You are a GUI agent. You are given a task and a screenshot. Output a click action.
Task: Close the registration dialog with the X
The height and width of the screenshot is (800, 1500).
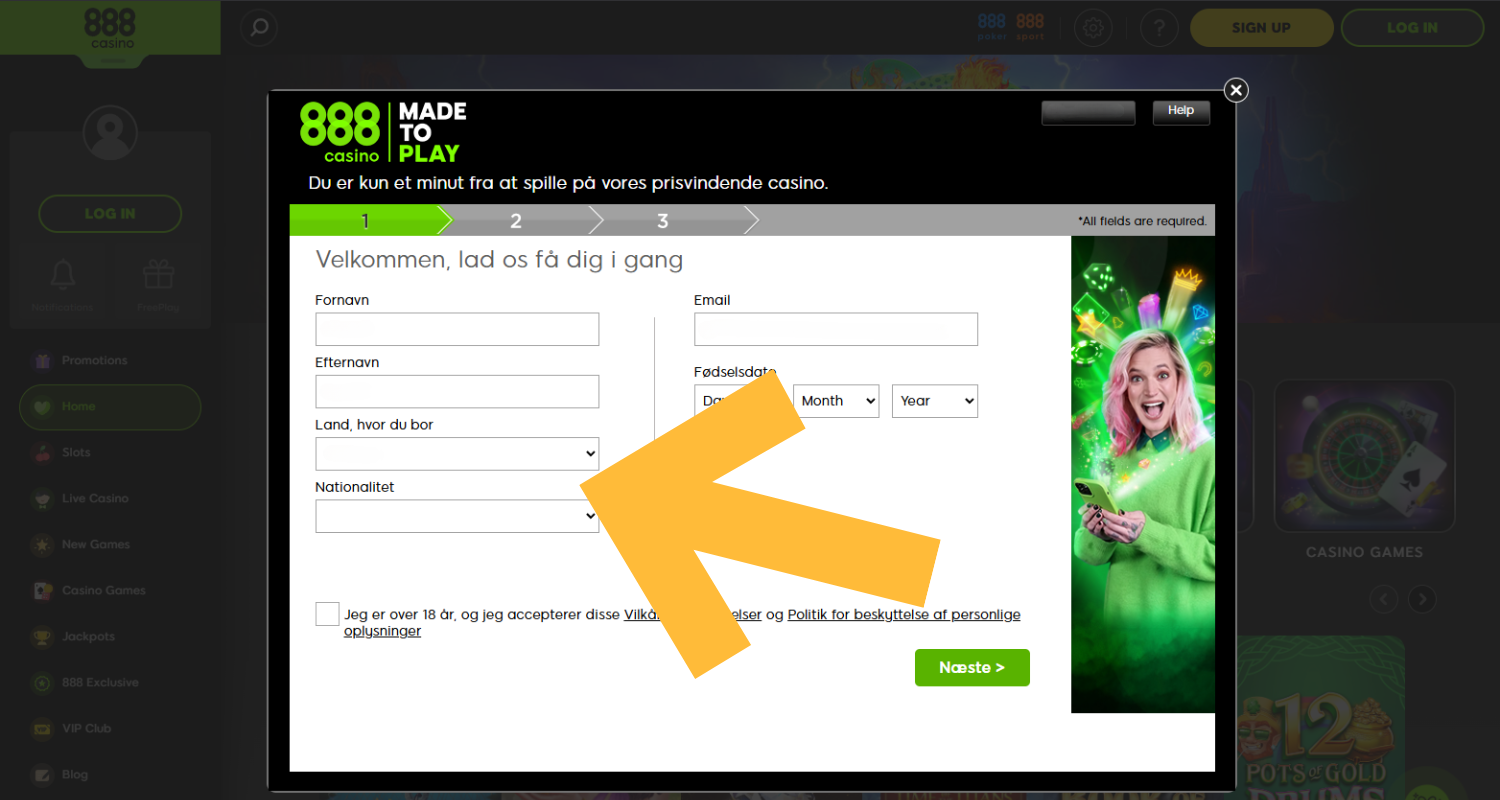coord(1237,90)
